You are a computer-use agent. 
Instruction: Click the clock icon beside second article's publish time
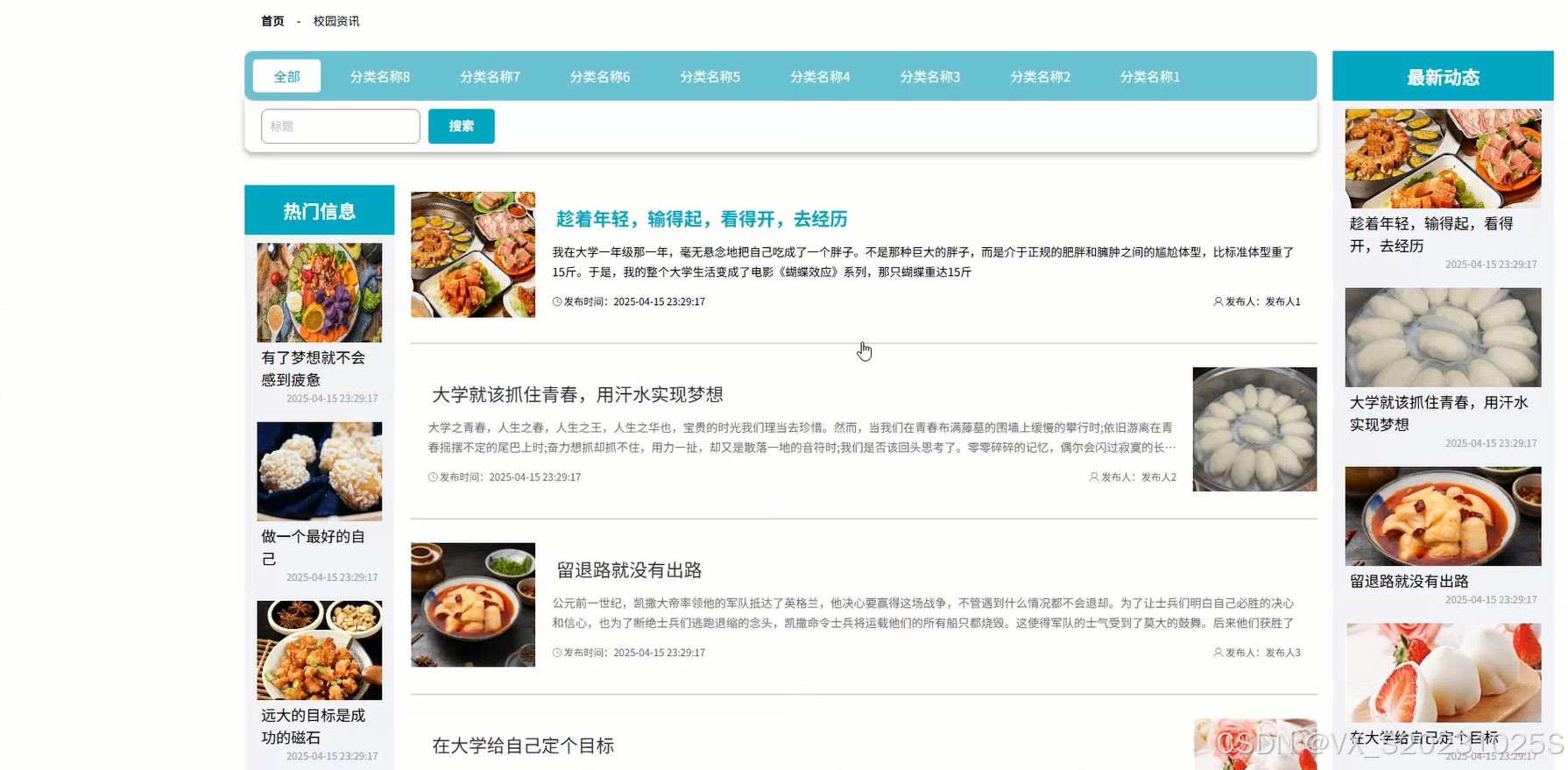(433, 477)
